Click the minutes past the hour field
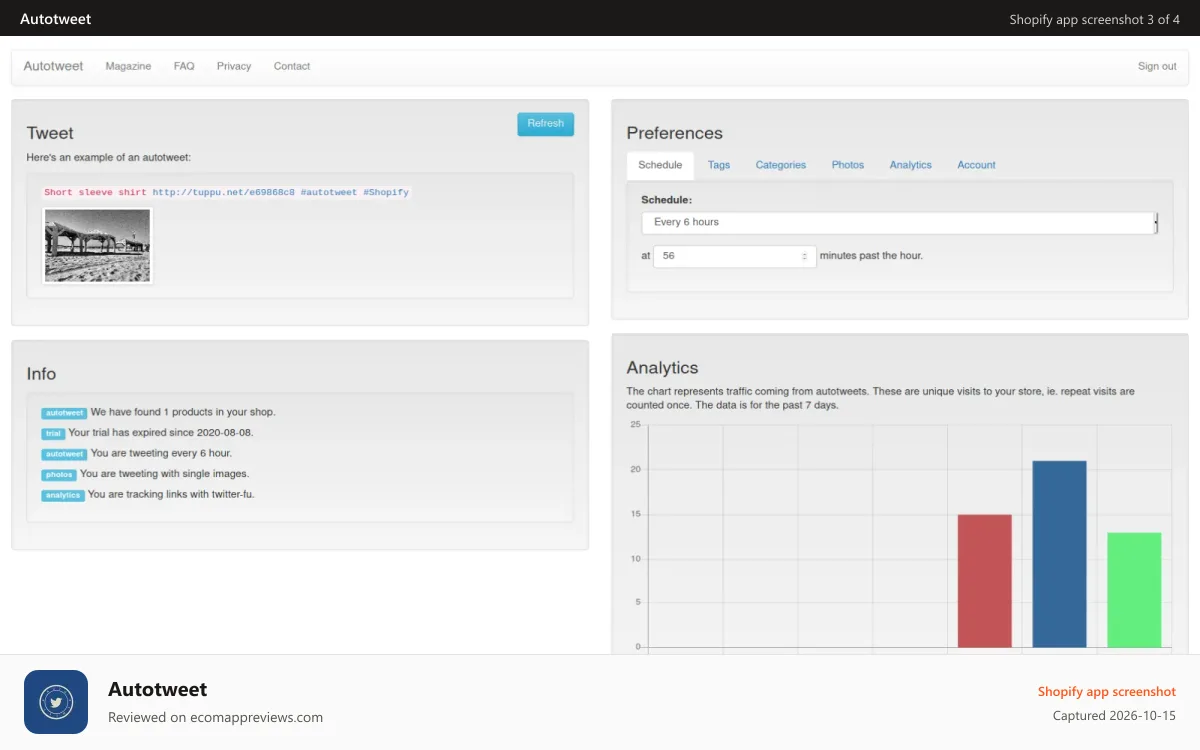1200x750 pixels. pos(735,256)
